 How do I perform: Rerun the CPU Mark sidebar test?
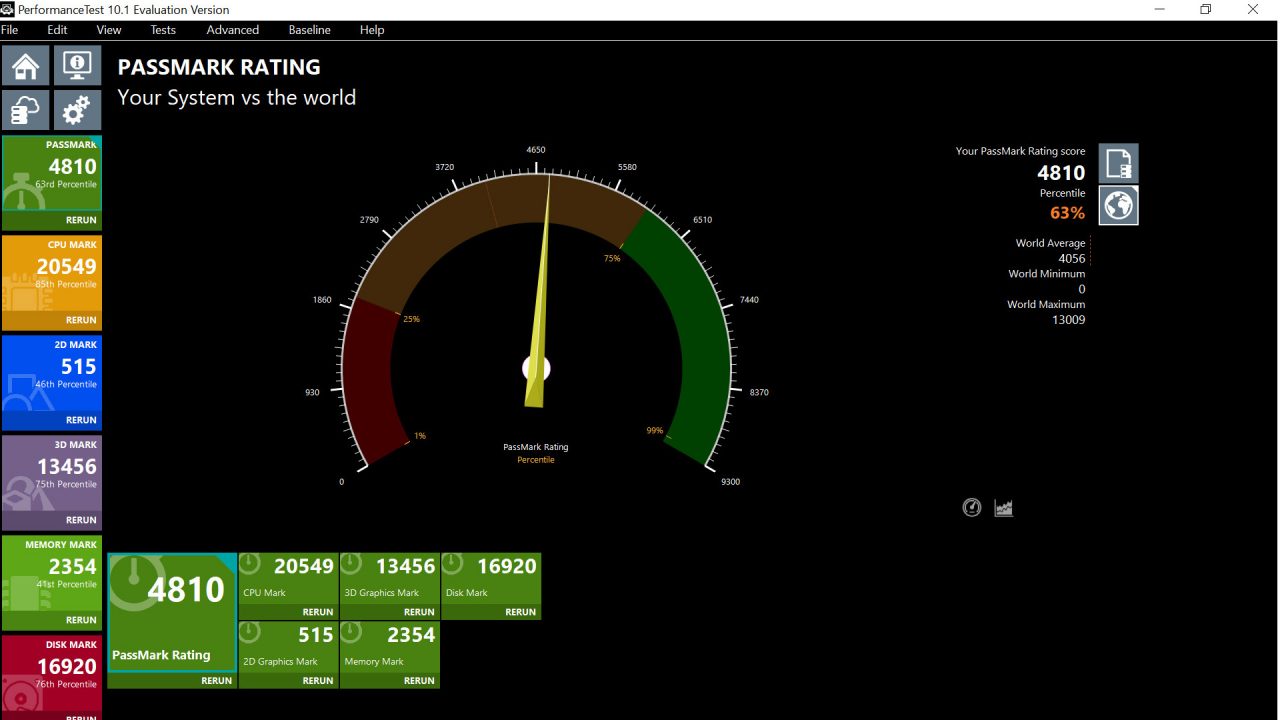coord(81,320)
